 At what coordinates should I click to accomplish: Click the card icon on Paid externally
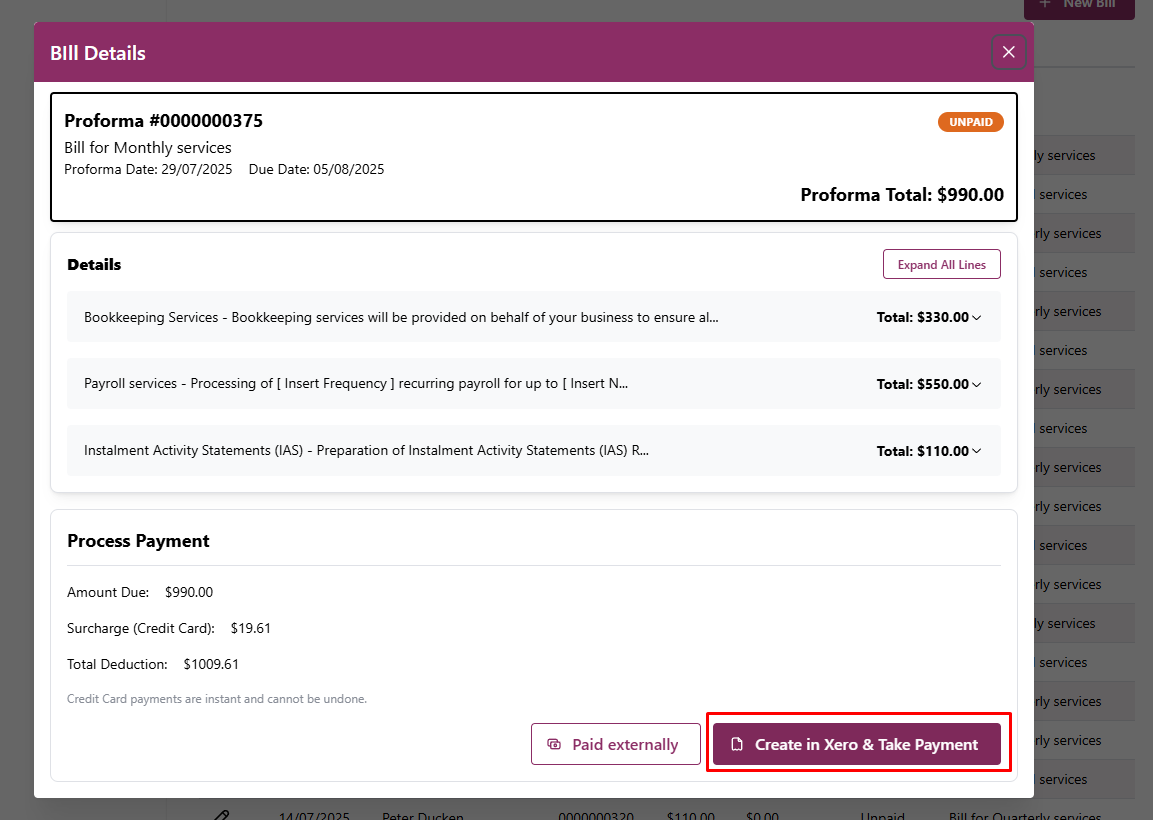[554, 744]
